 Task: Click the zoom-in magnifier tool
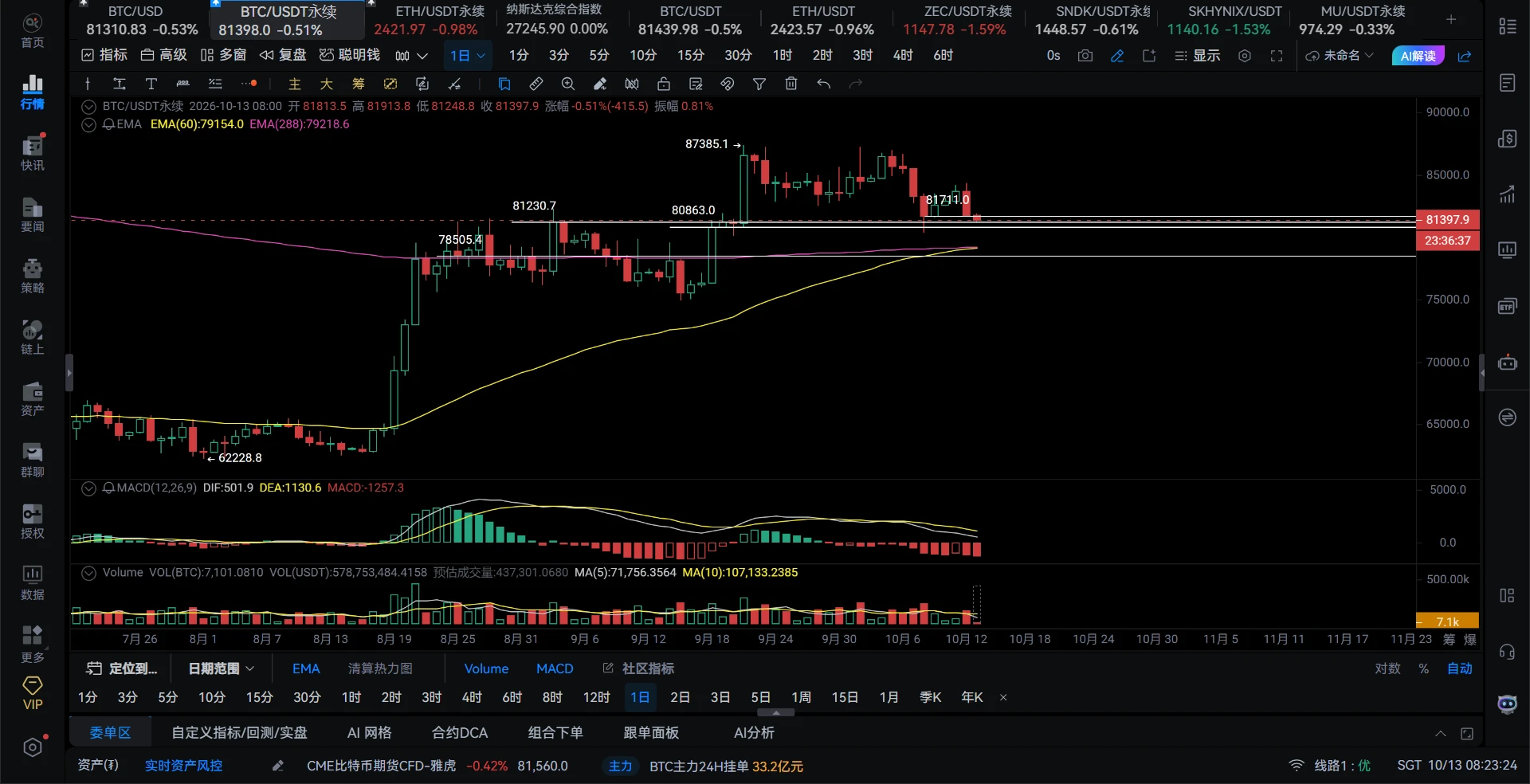pyautogui.click(x=568, y=84)
